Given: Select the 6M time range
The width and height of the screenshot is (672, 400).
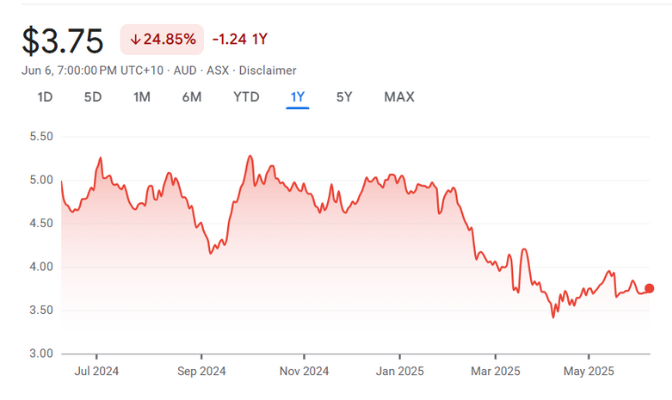Looking at the screenshot, I should click(x=192, y=97).
